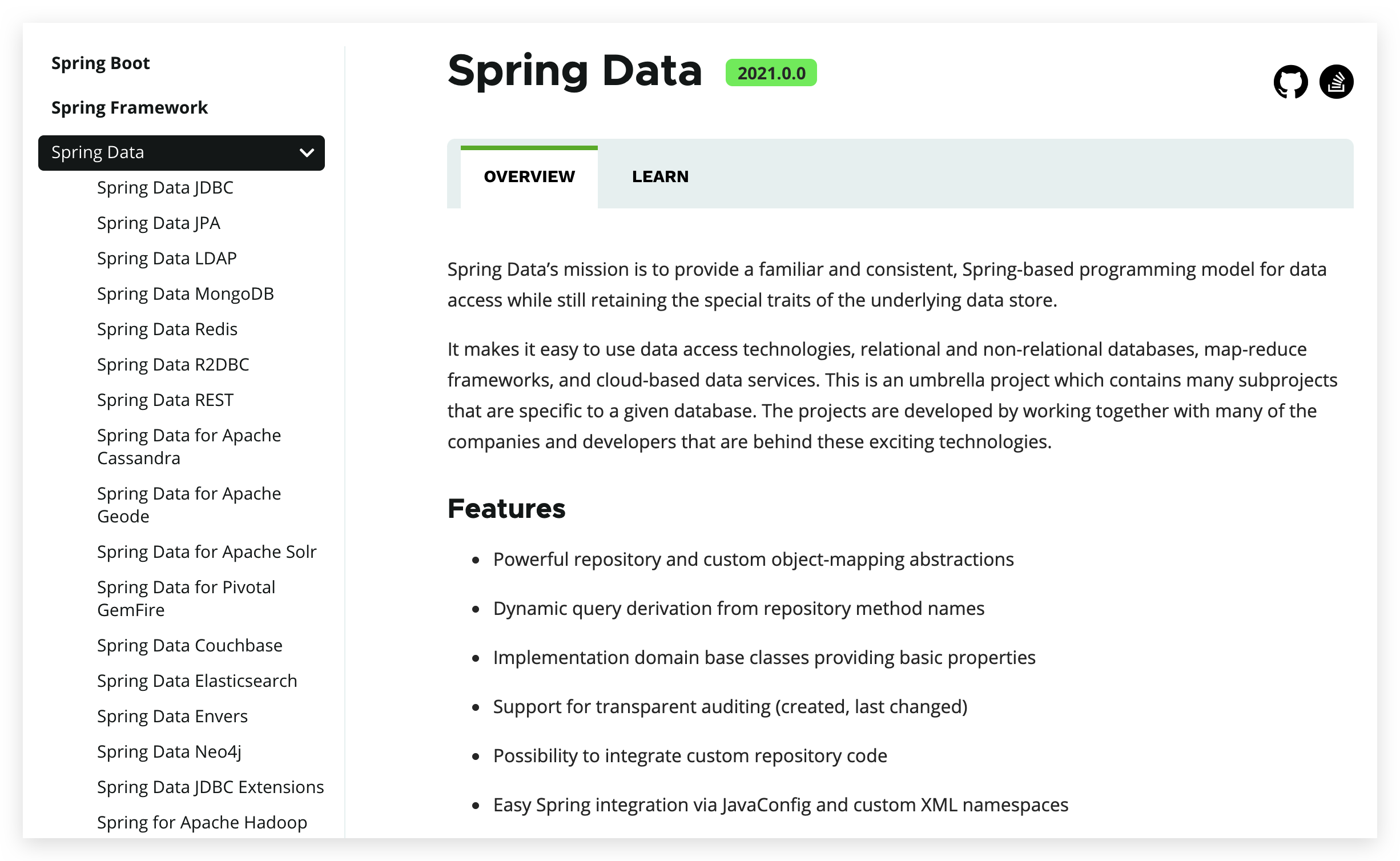Open Spring Data JDBC subproject
Viewport: 1400px width, 861px height.
pos(165,188)
